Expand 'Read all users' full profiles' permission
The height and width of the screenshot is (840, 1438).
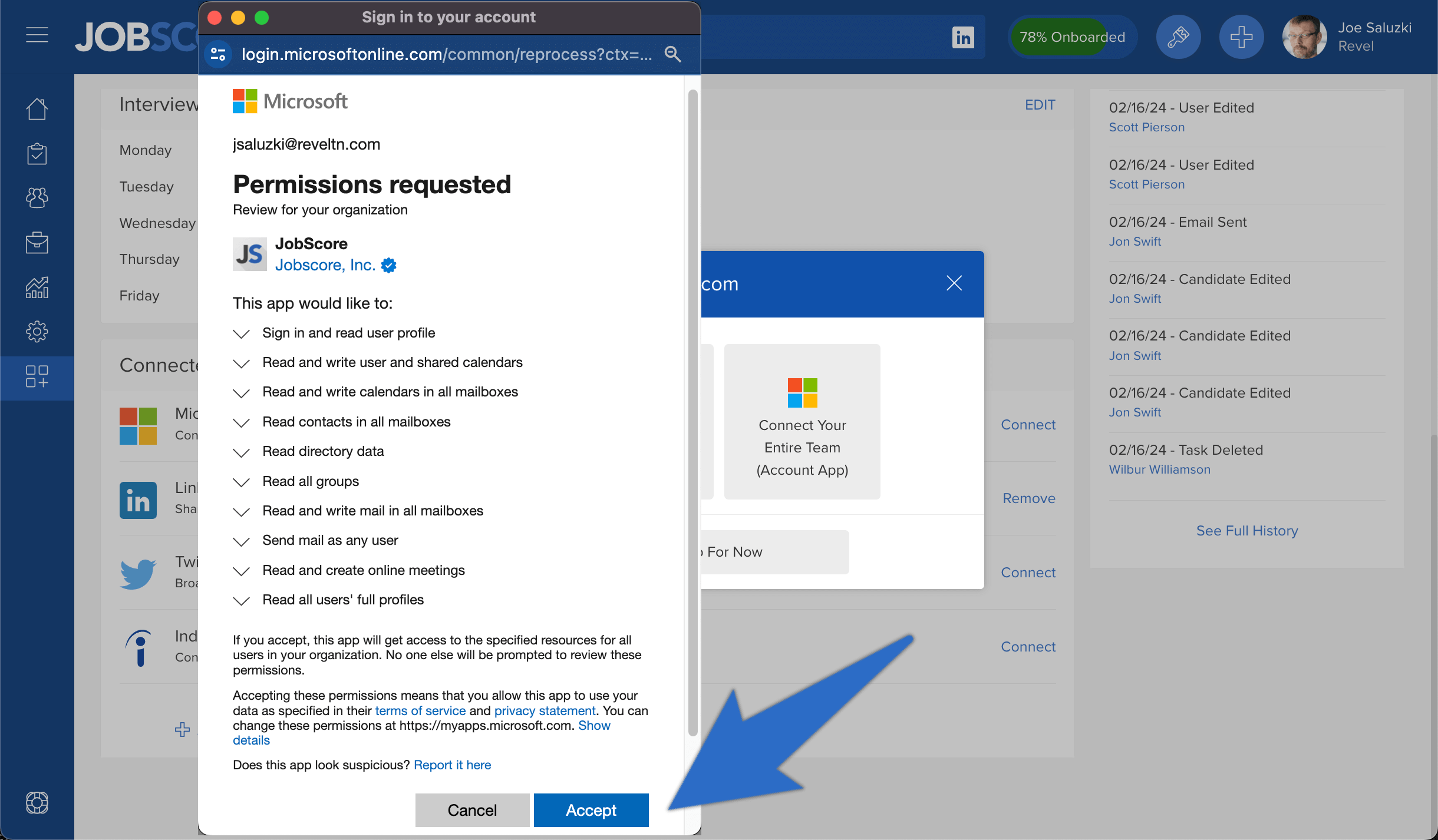pyautogui.click(x=241, y=601)
